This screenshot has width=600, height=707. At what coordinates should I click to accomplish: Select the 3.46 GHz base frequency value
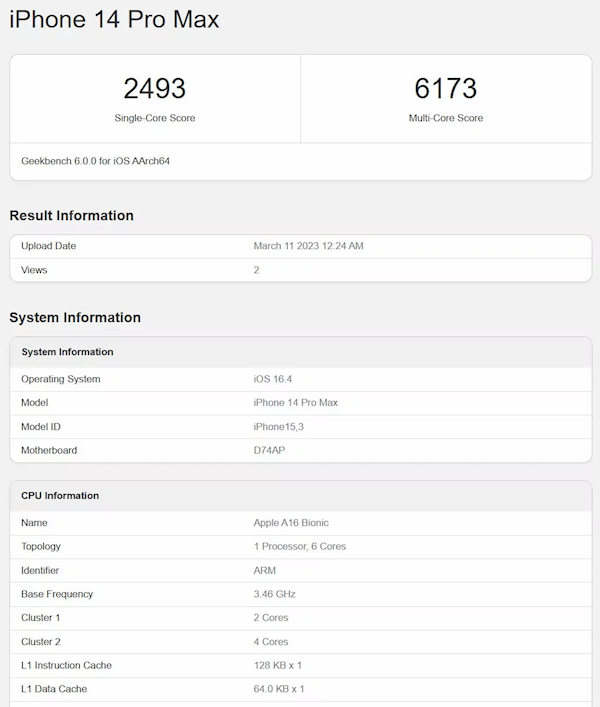pos(275,594)
